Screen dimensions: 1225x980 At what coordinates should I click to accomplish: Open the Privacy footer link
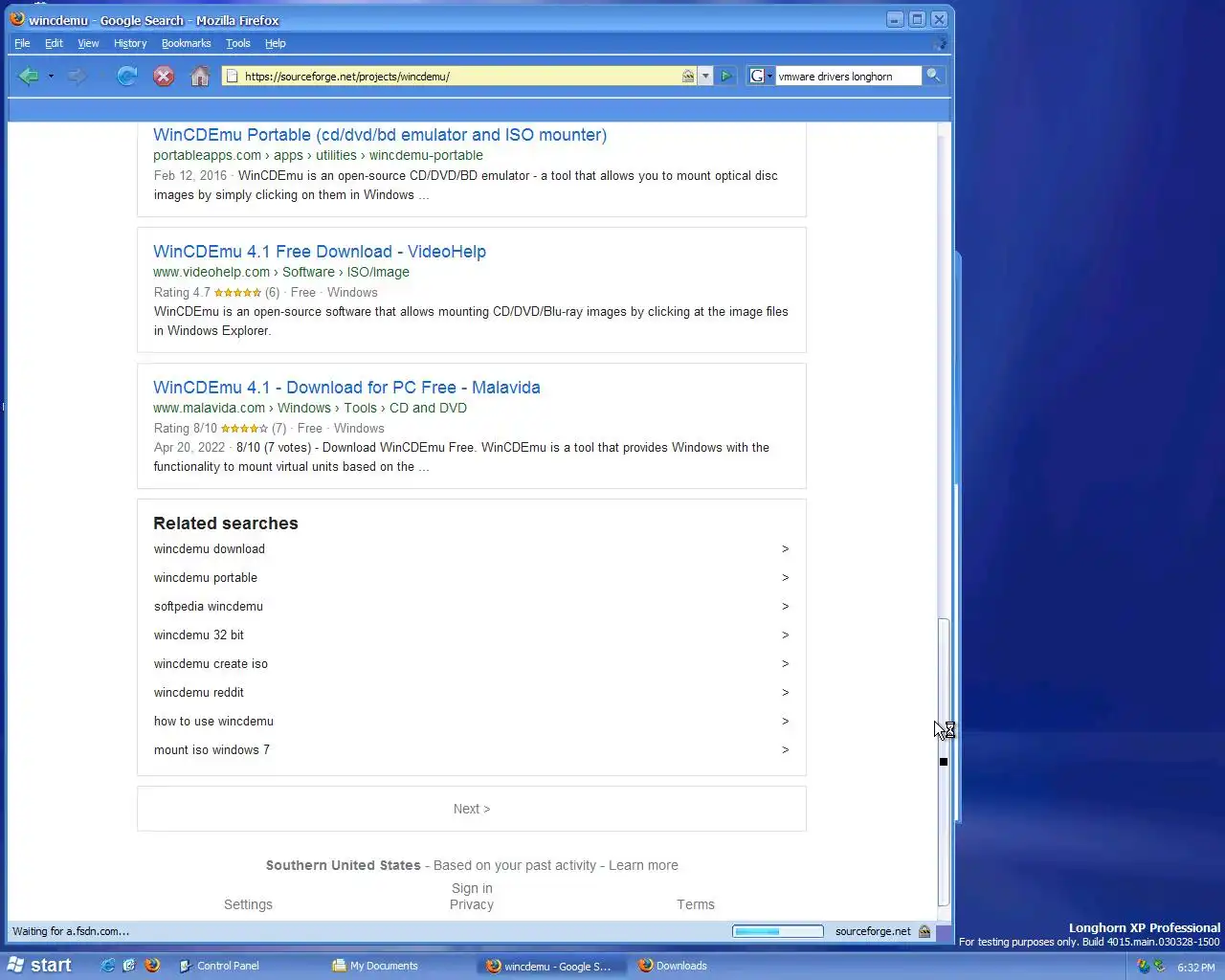472,904
